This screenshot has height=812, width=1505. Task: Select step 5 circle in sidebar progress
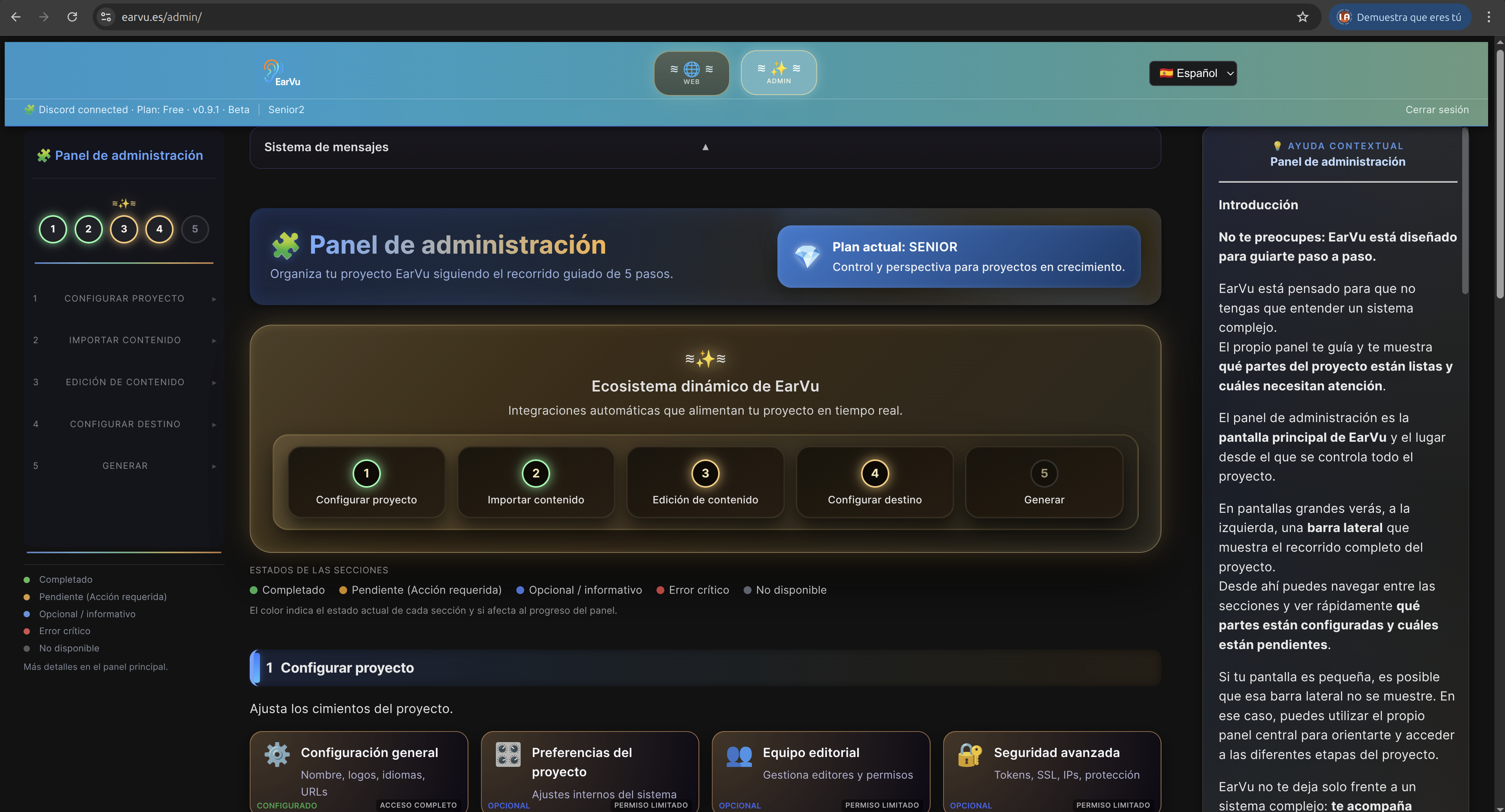pos(194,229)
